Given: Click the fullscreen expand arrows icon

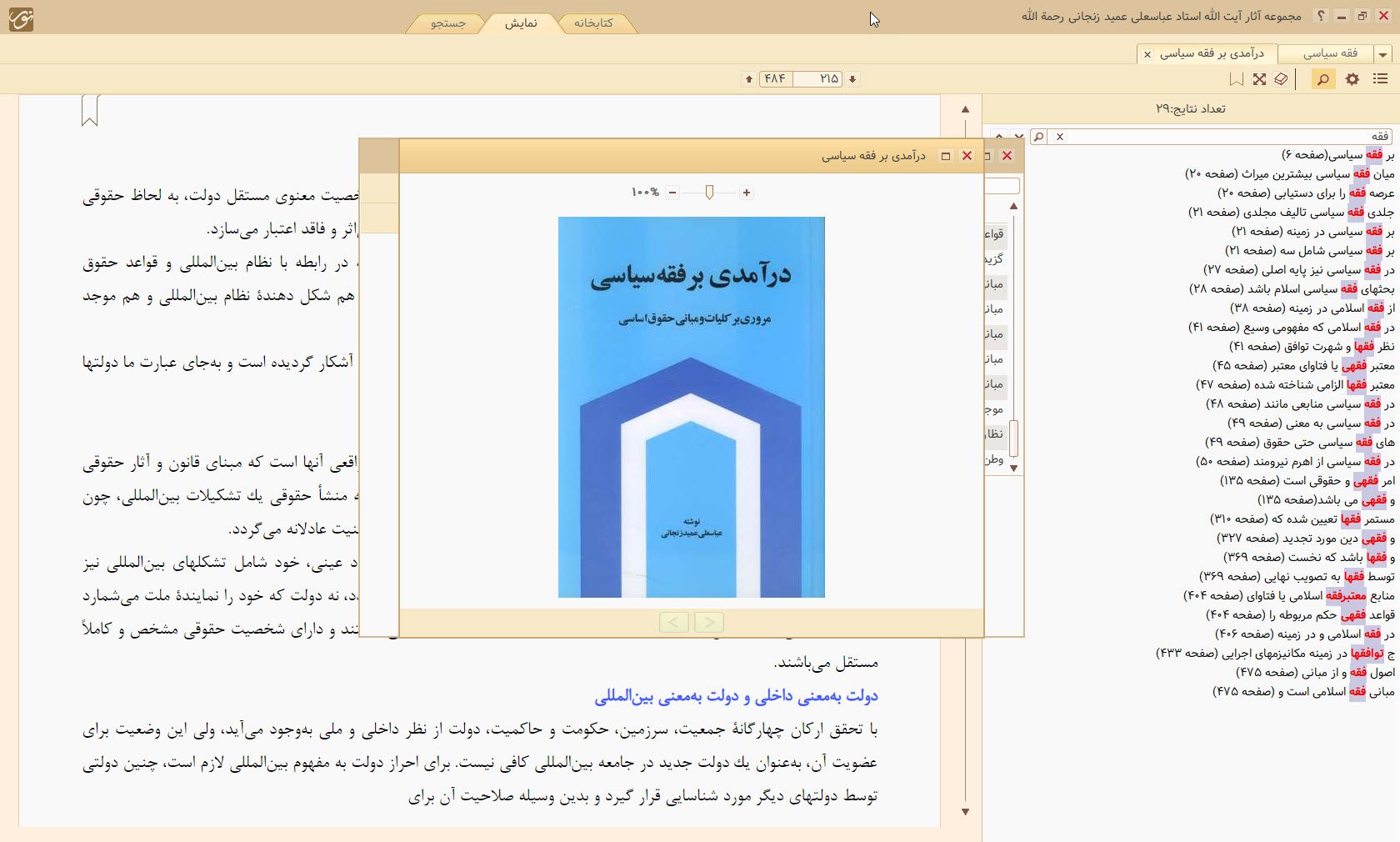Looking at the screenshot, I should [x=1259, y=79].
